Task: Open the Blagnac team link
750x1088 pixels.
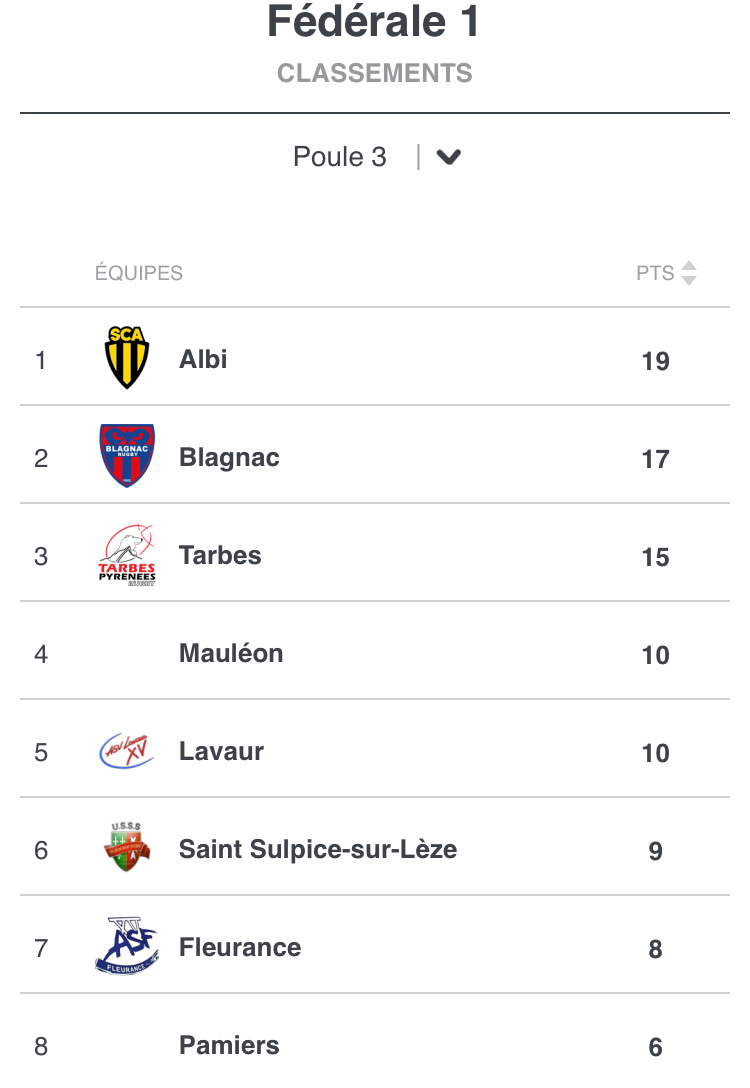Action: click(229, 457)
